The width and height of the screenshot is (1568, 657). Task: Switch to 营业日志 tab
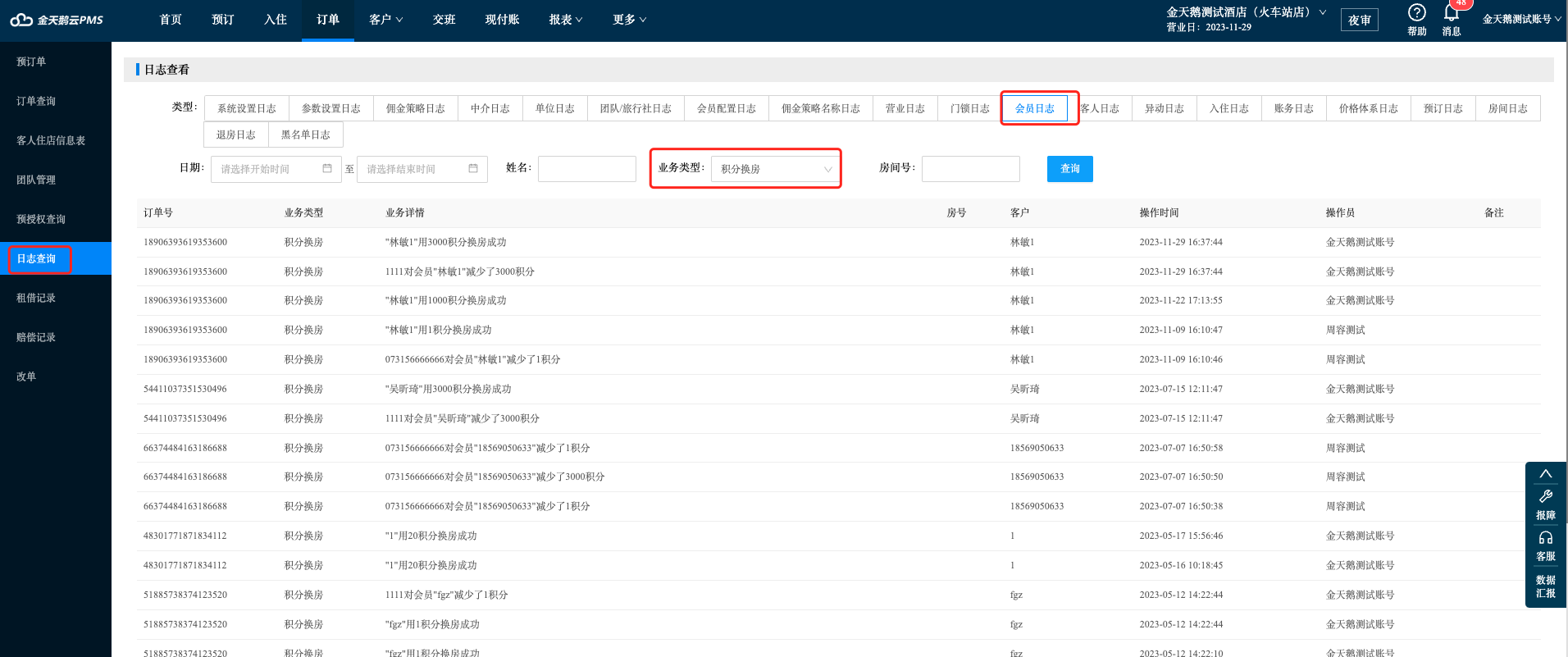coord(905,108)
